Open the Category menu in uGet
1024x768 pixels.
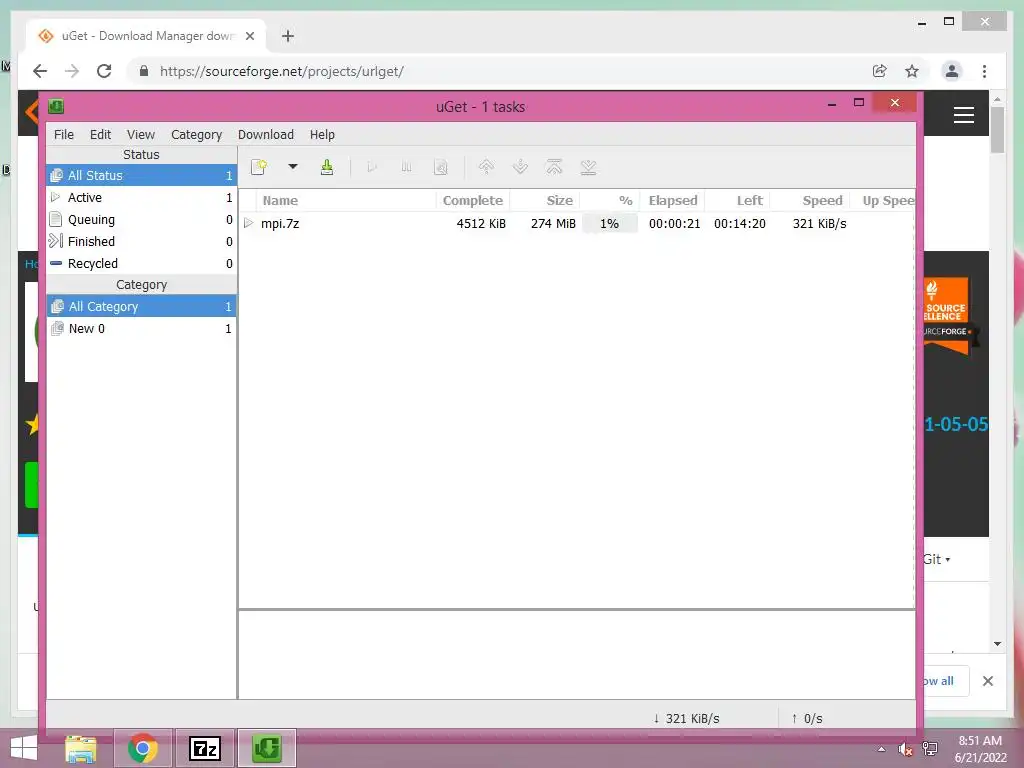pos(196,135)
